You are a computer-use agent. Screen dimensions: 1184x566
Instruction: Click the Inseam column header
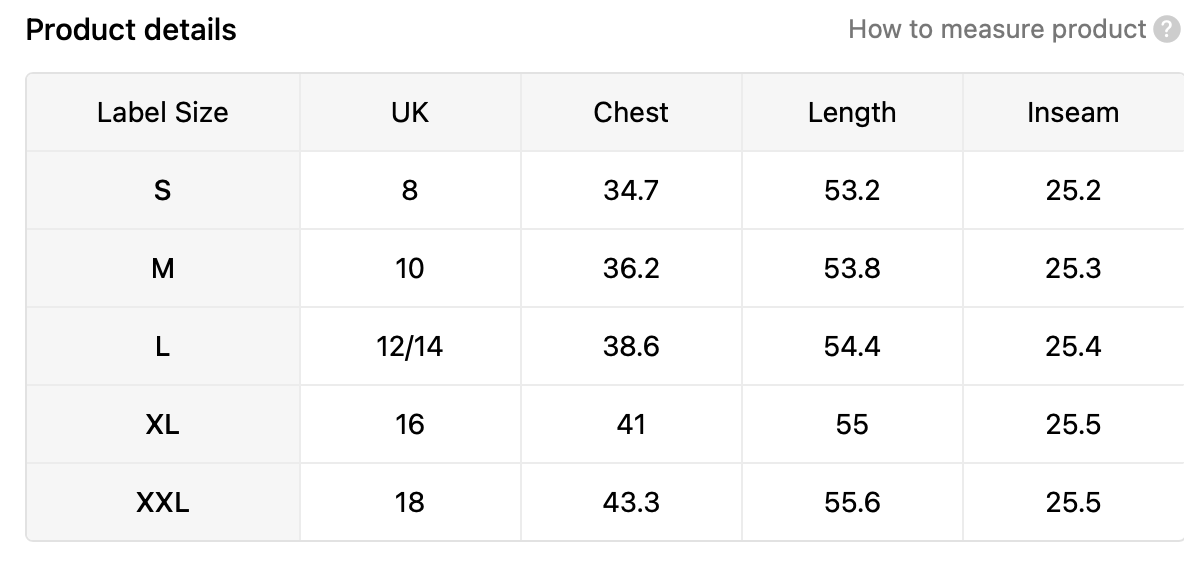[x=1073, y=112]
